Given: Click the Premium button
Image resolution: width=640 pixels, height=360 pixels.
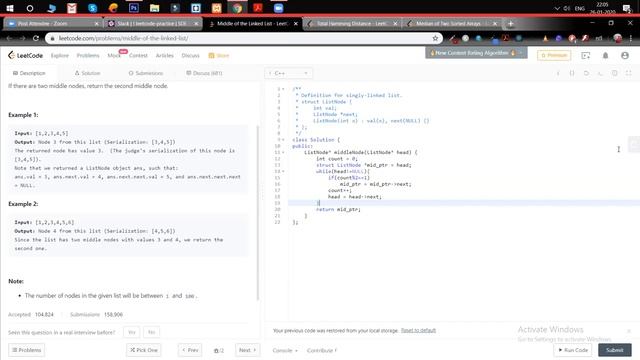Looking at the screenshot, I should (554, 55).
